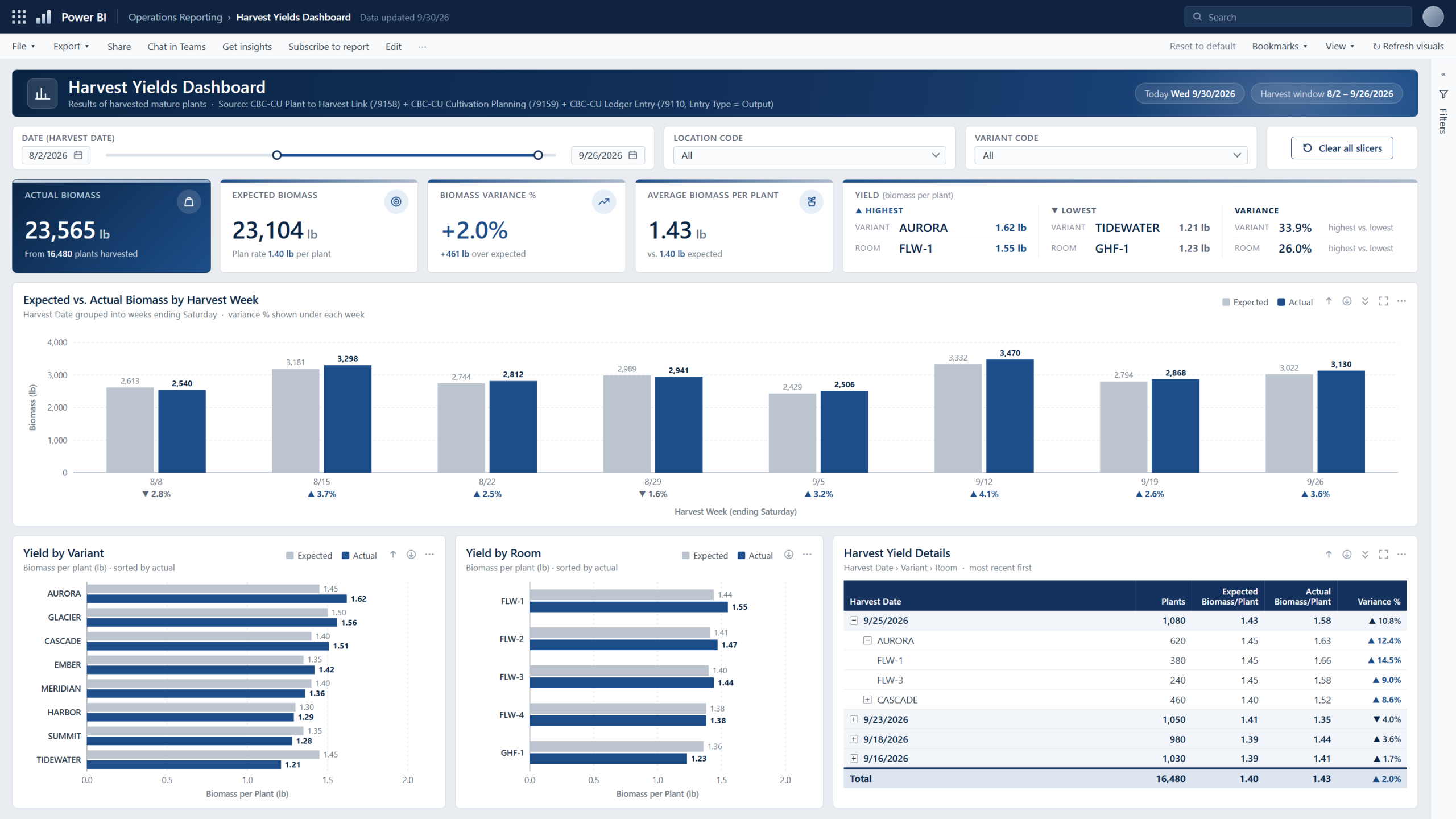The image size is (1456, 819).
Task: Toggle Actual legend in weekly biomass chart
Action: click(x=1295, y=302)
